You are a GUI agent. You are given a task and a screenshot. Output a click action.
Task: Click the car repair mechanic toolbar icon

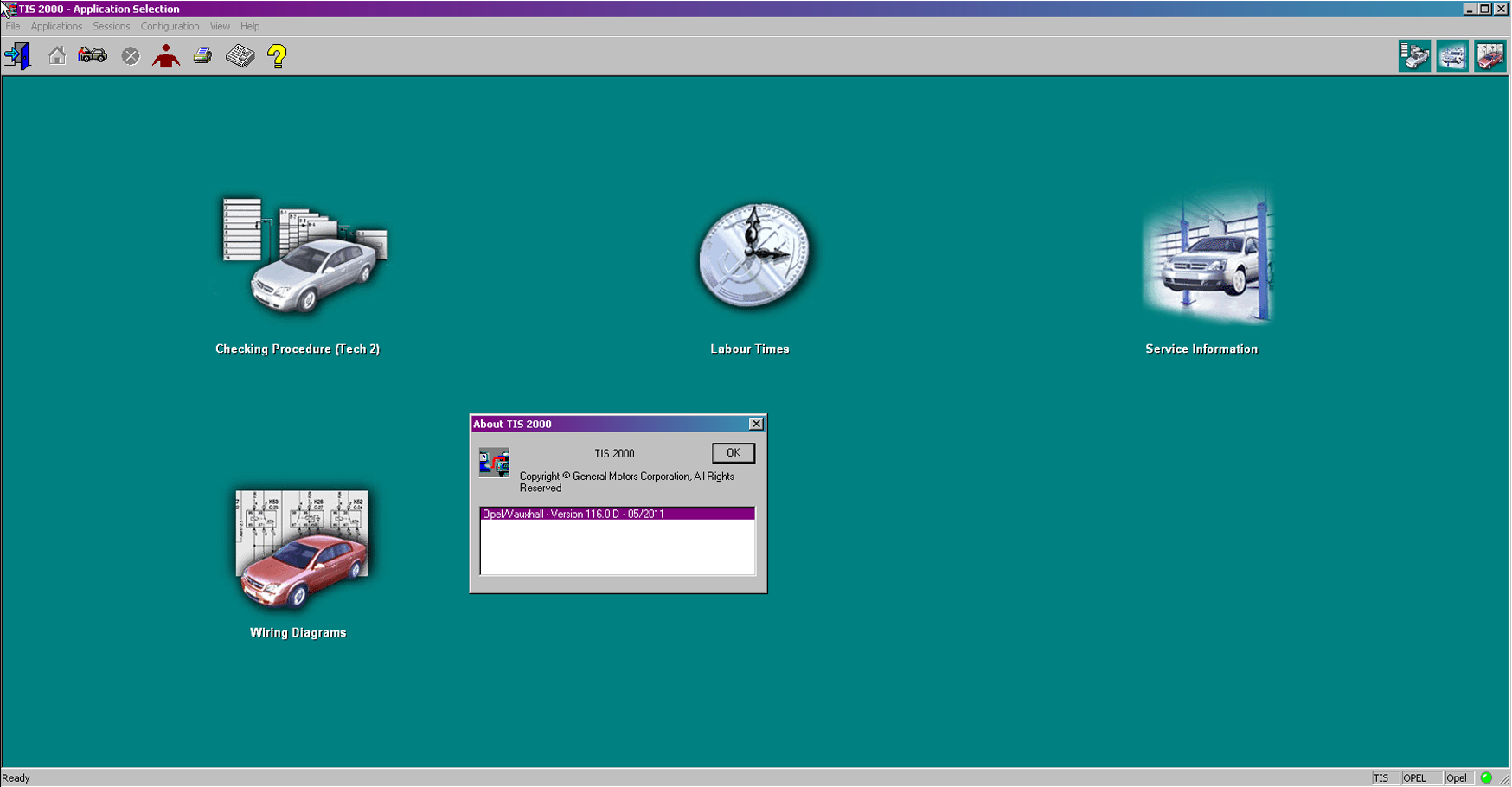pos(93,56)
